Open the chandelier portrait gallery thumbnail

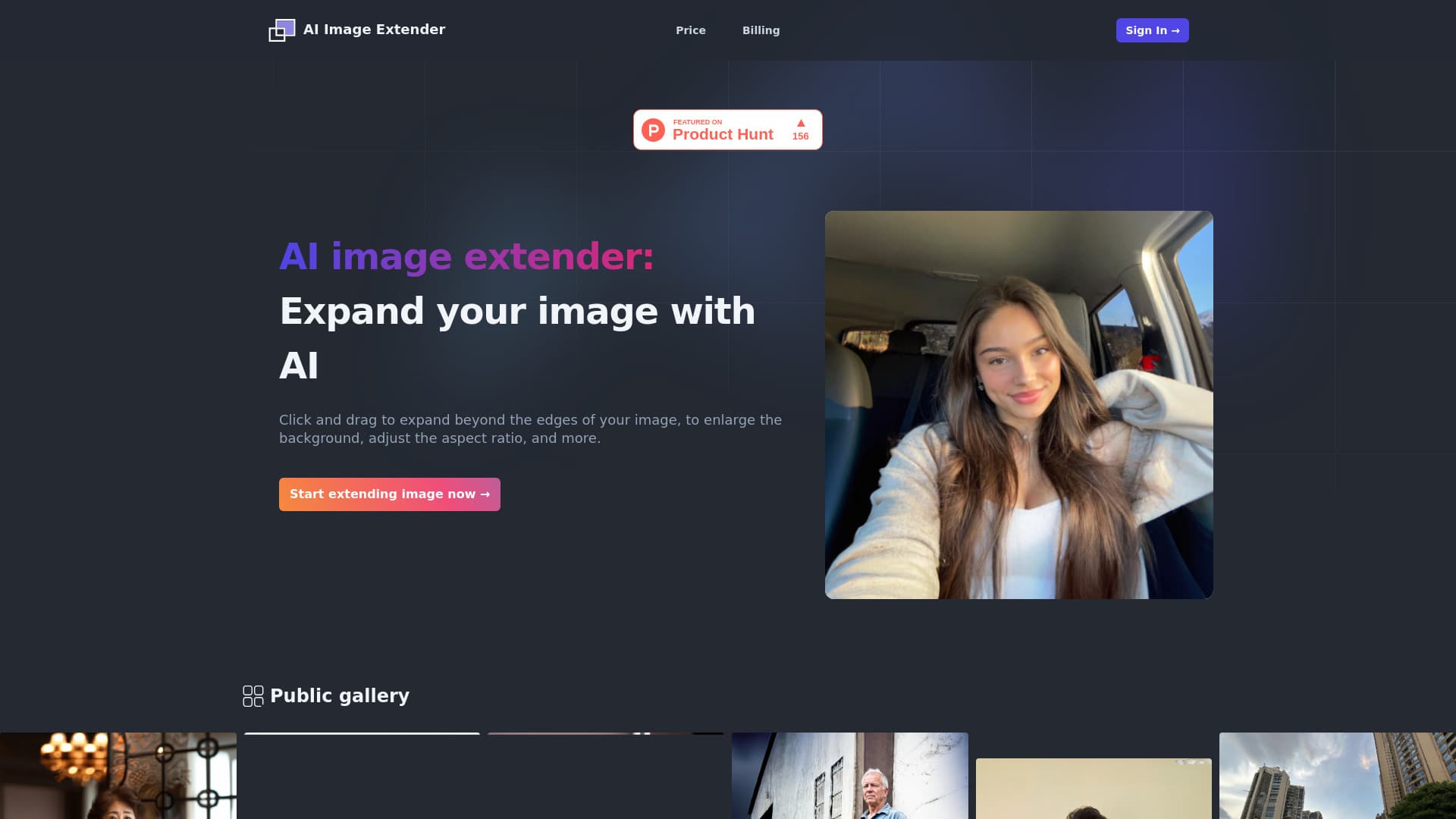[x=118, y=775]
